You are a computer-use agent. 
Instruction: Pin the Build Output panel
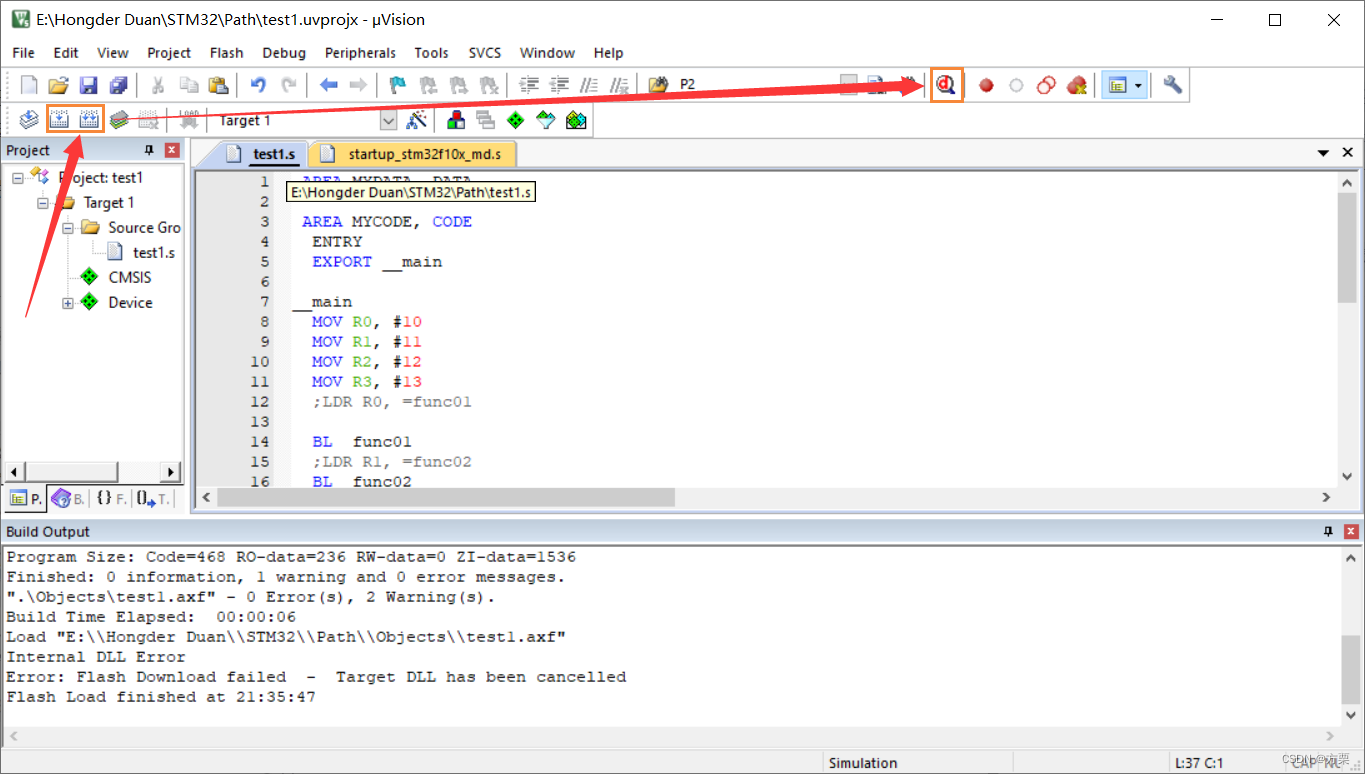[x=1328, y=531]
